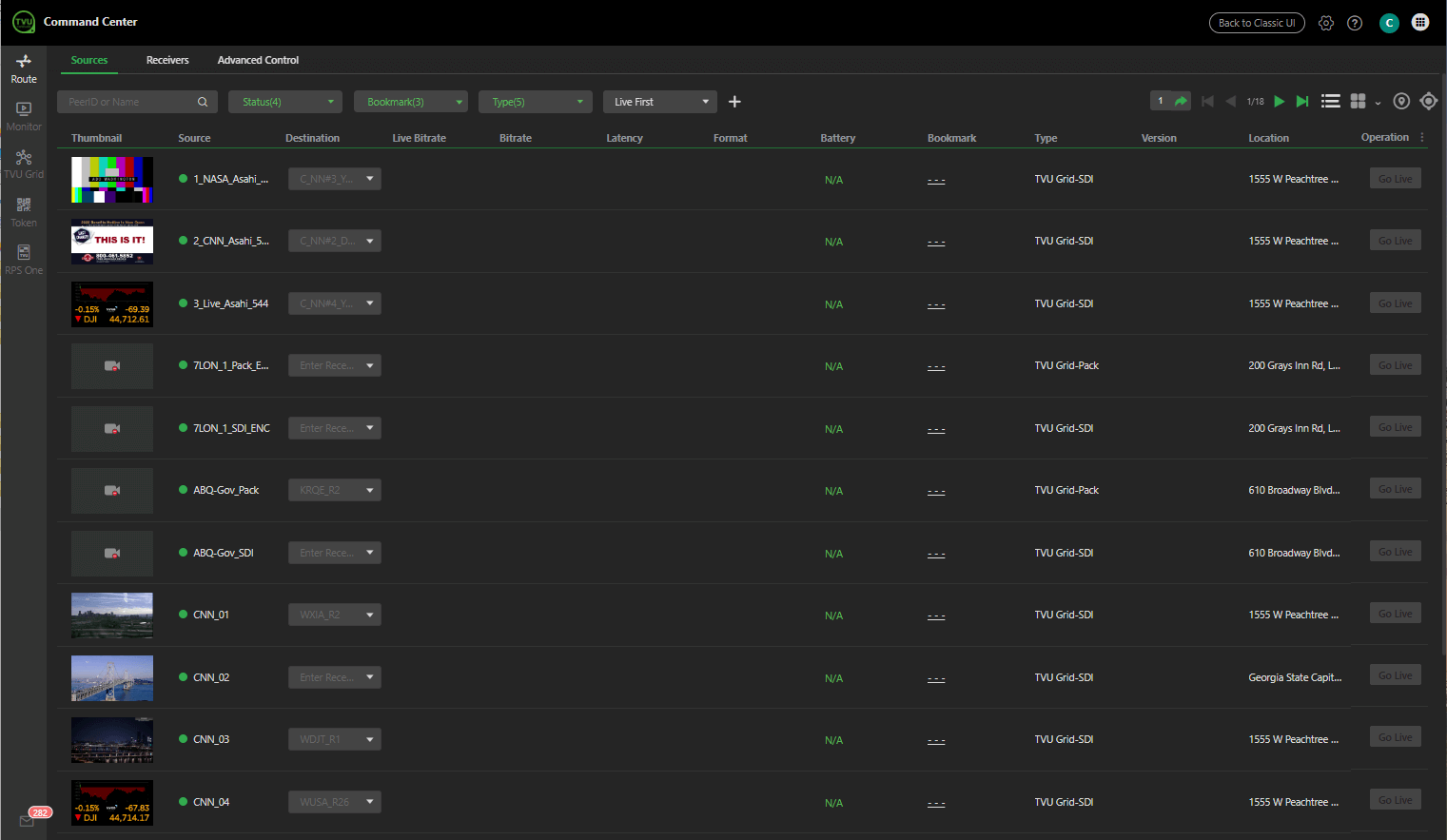Click Go Live for ABQ-Gov_SDI row

1396,552
